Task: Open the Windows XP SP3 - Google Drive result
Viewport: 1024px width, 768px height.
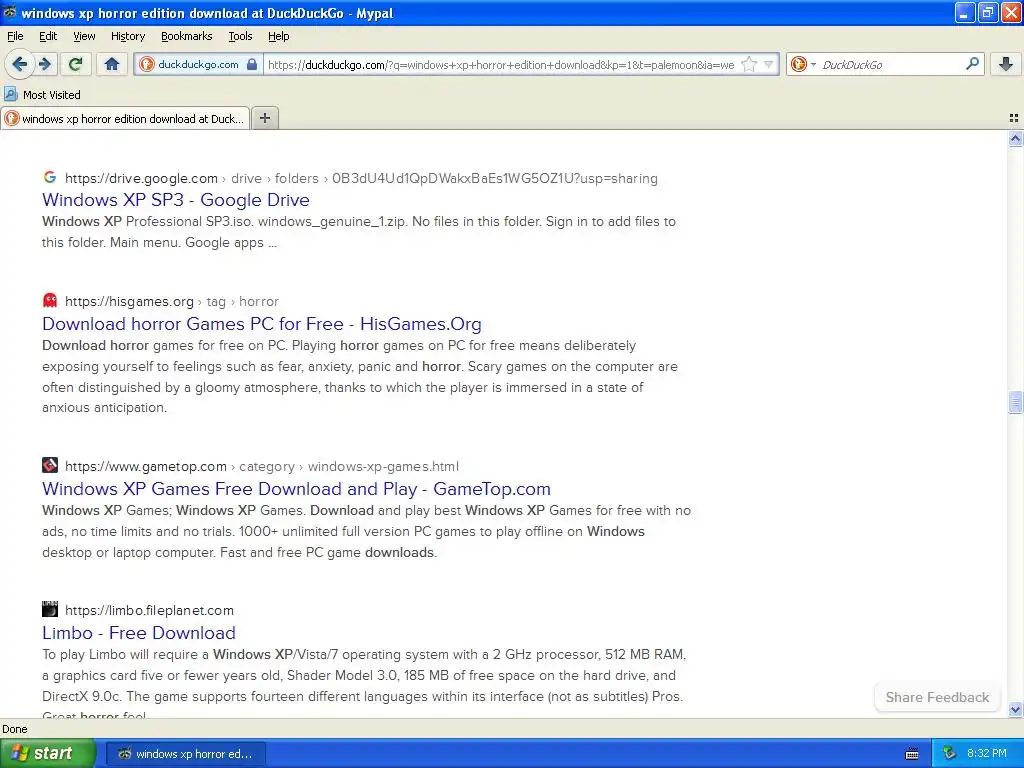Action: click(176, 200)
